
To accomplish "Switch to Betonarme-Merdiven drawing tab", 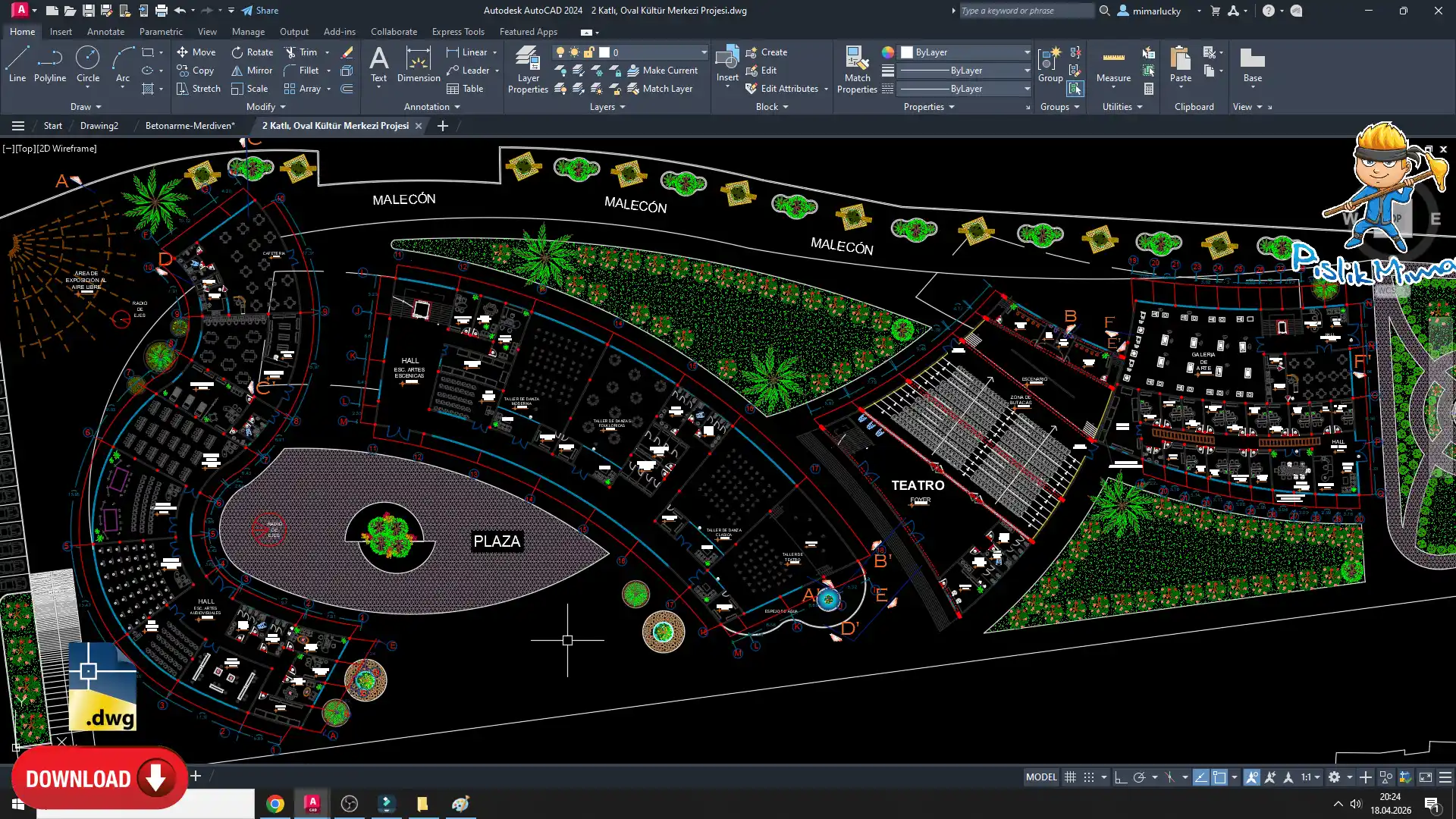I will (190, 126).
